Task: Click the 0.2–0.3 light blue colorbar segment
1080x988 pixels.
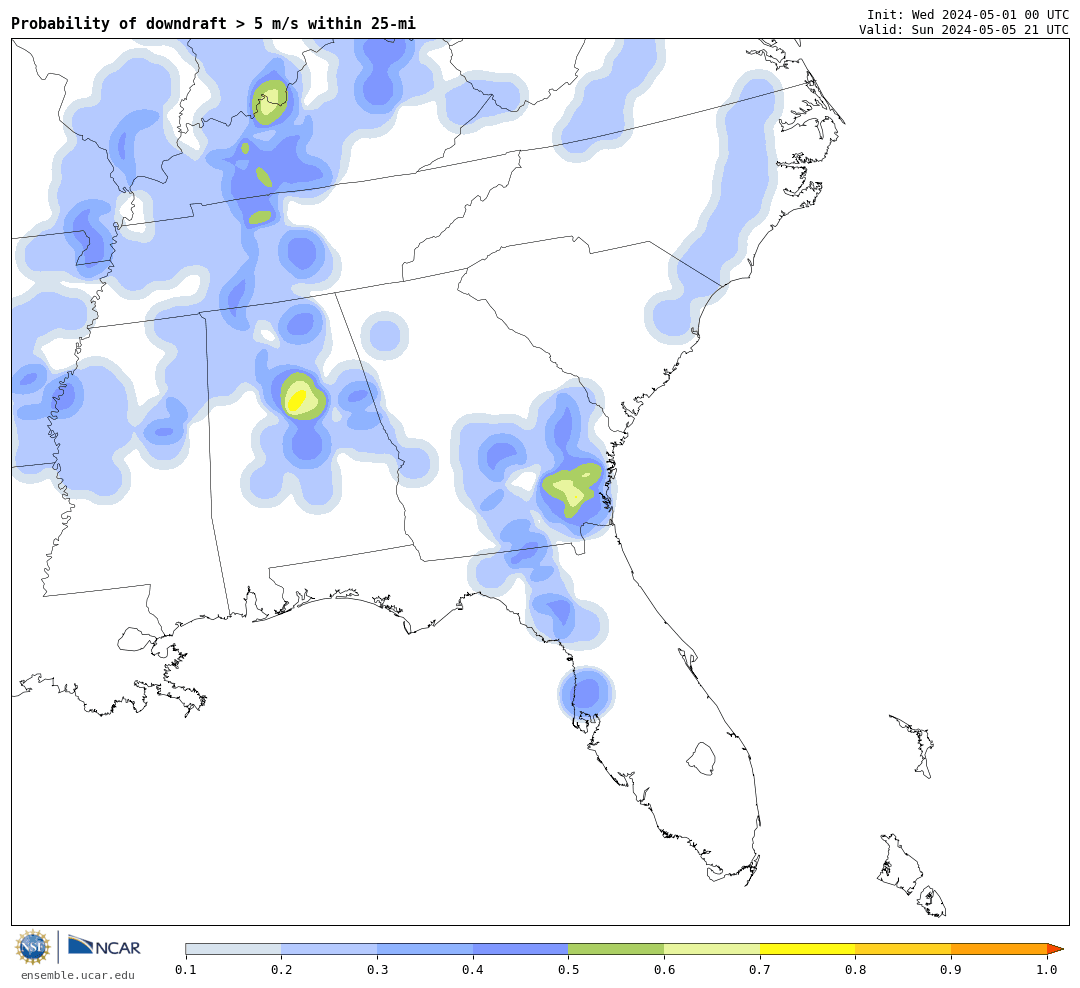Action: [x=329, y=949]
